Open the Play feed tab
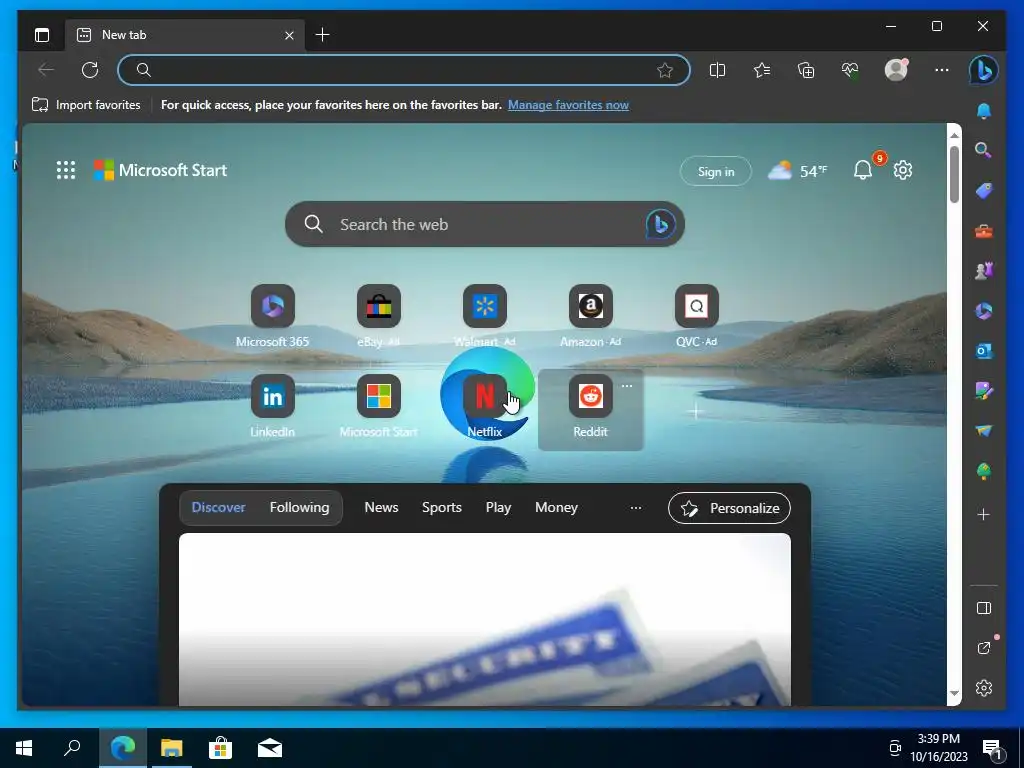The height and width of the screenshot is (768, 1024). 498,507
